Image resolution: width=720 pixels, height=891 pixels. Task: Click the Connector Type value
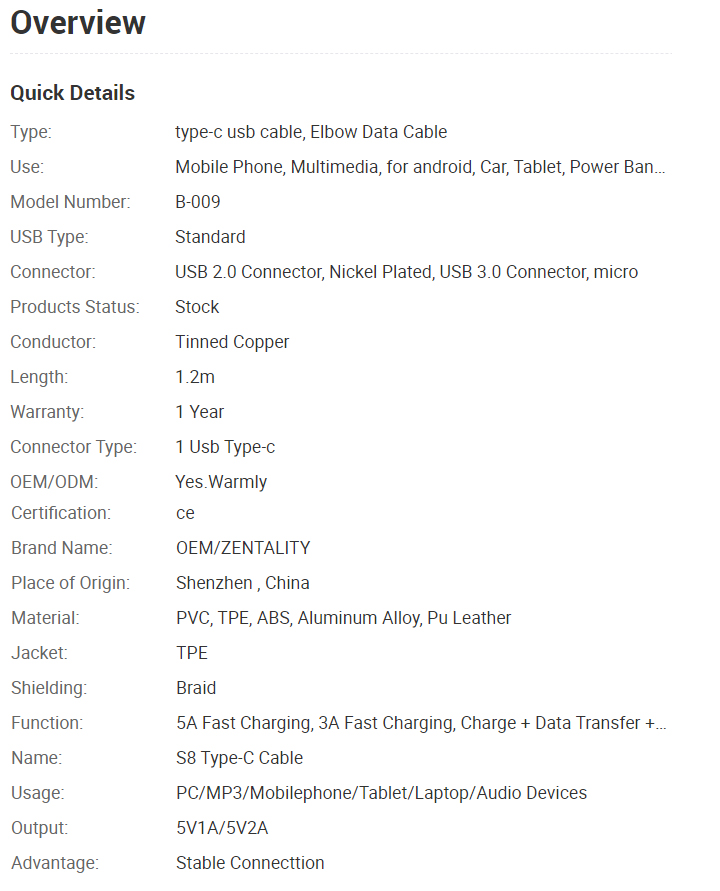pyautogui.click(x=225, y=447)
